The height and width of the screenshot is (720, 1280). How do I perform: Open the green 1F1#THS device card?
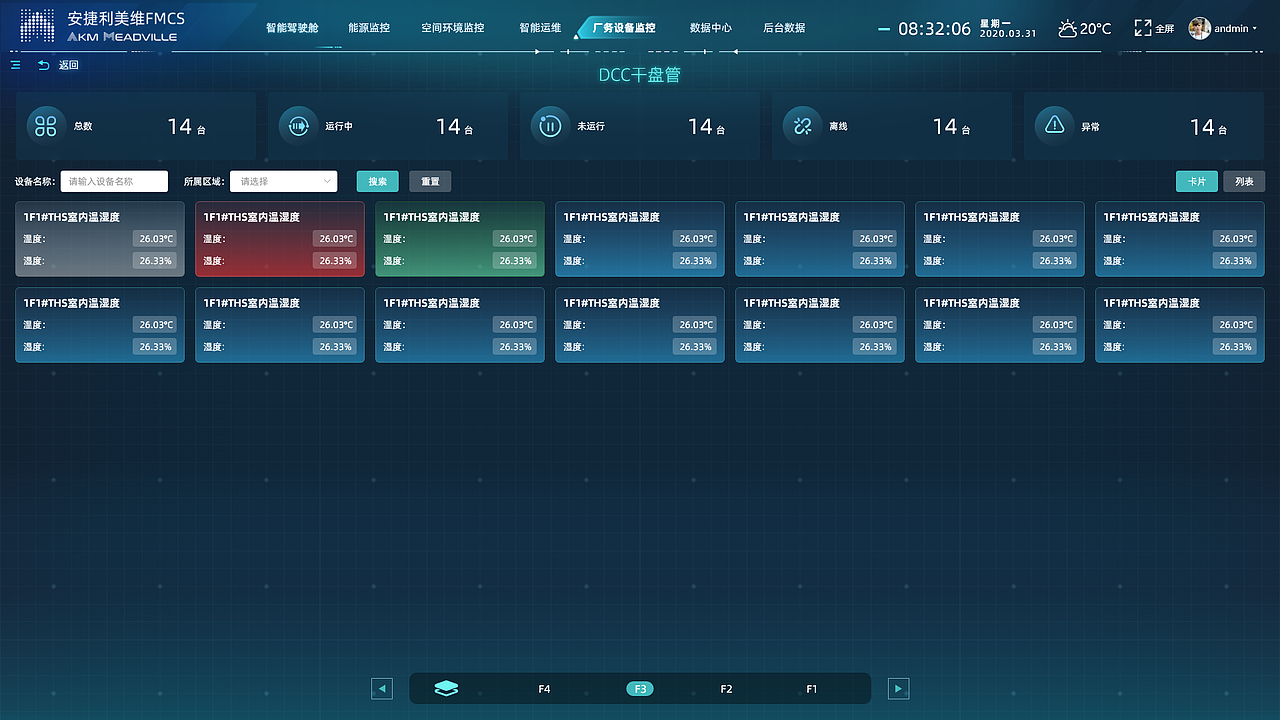pyautogui.click(x=460, y=239)
